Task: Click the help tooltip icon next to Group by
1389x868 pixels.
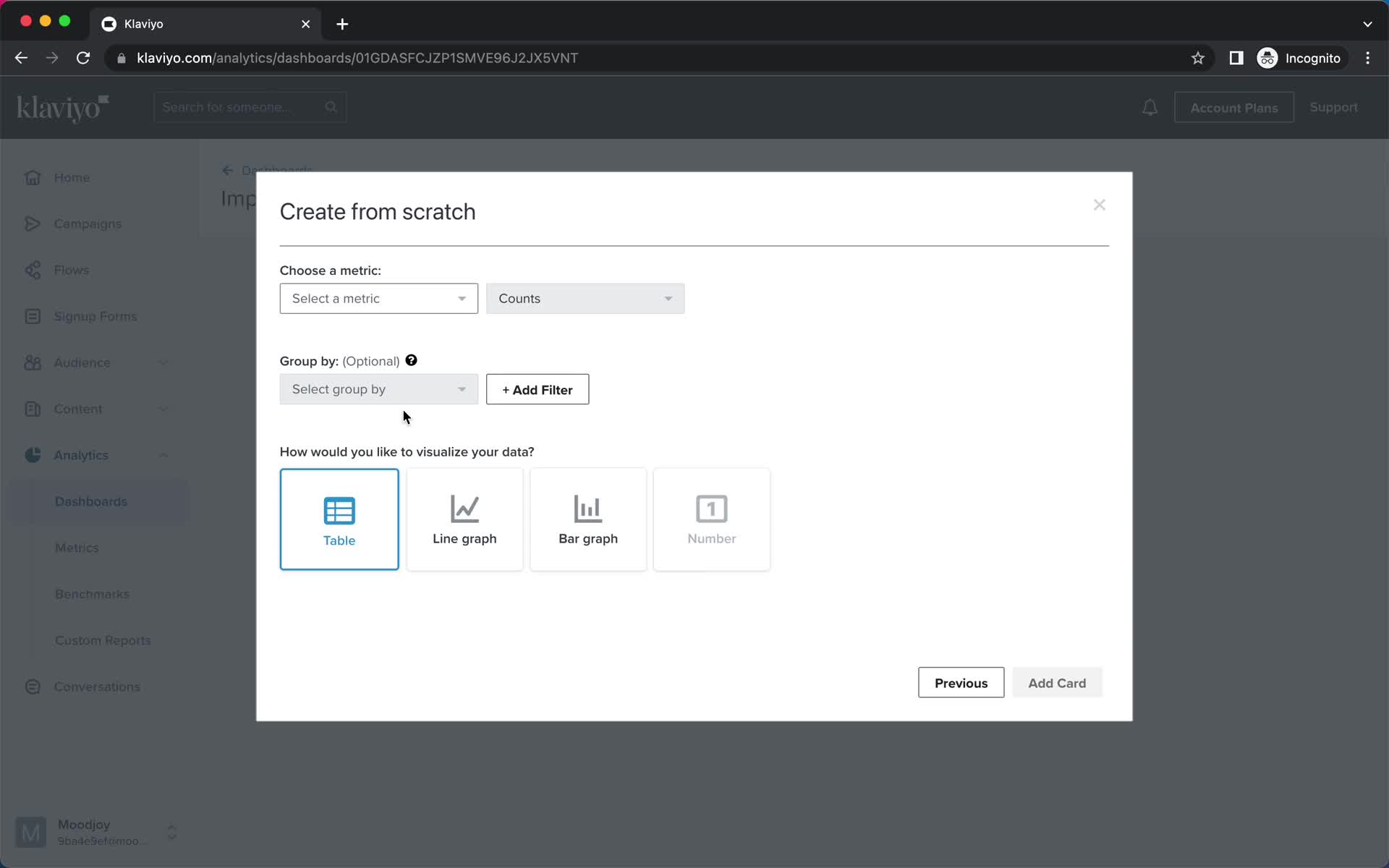Action: click(x=410, y=360)
